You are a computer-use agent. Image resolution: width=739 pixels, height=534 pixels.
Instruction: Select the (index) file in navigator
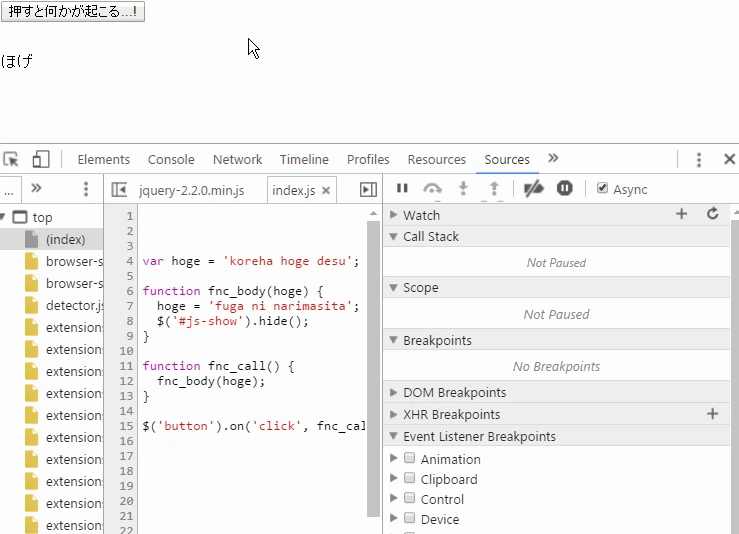tap(51, 239)
